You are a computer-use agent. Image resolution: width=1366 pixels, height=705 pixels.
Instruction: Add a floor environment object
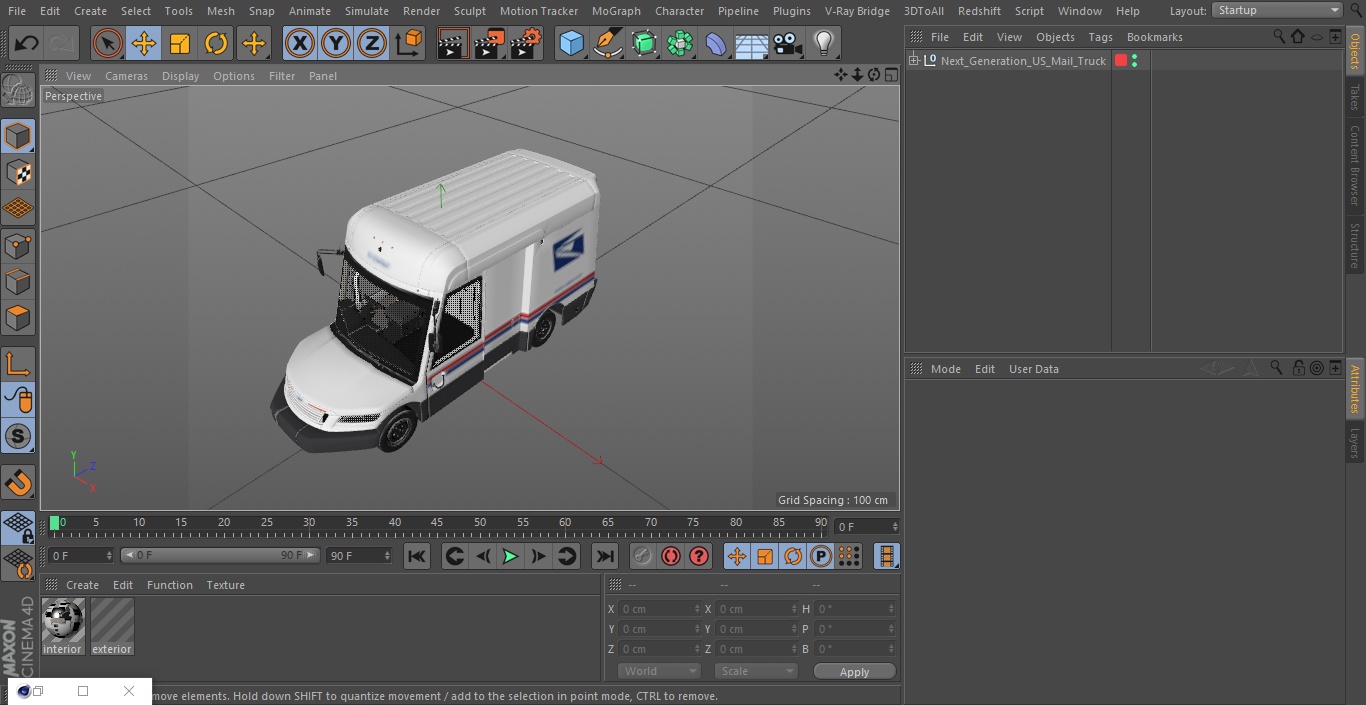(752, 43)
